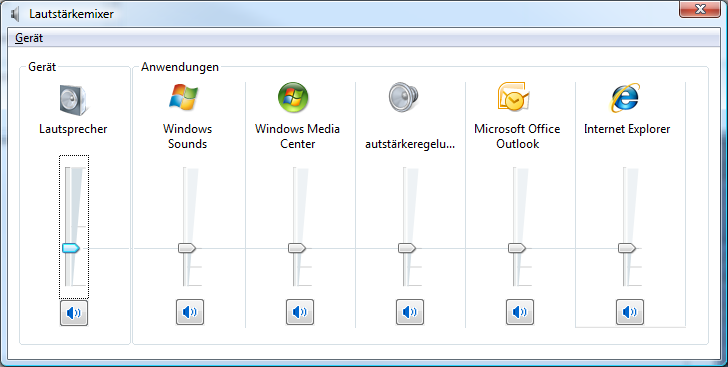The image size is (728, 367).
Task: Open the Gerät menu
Action: 29,38
